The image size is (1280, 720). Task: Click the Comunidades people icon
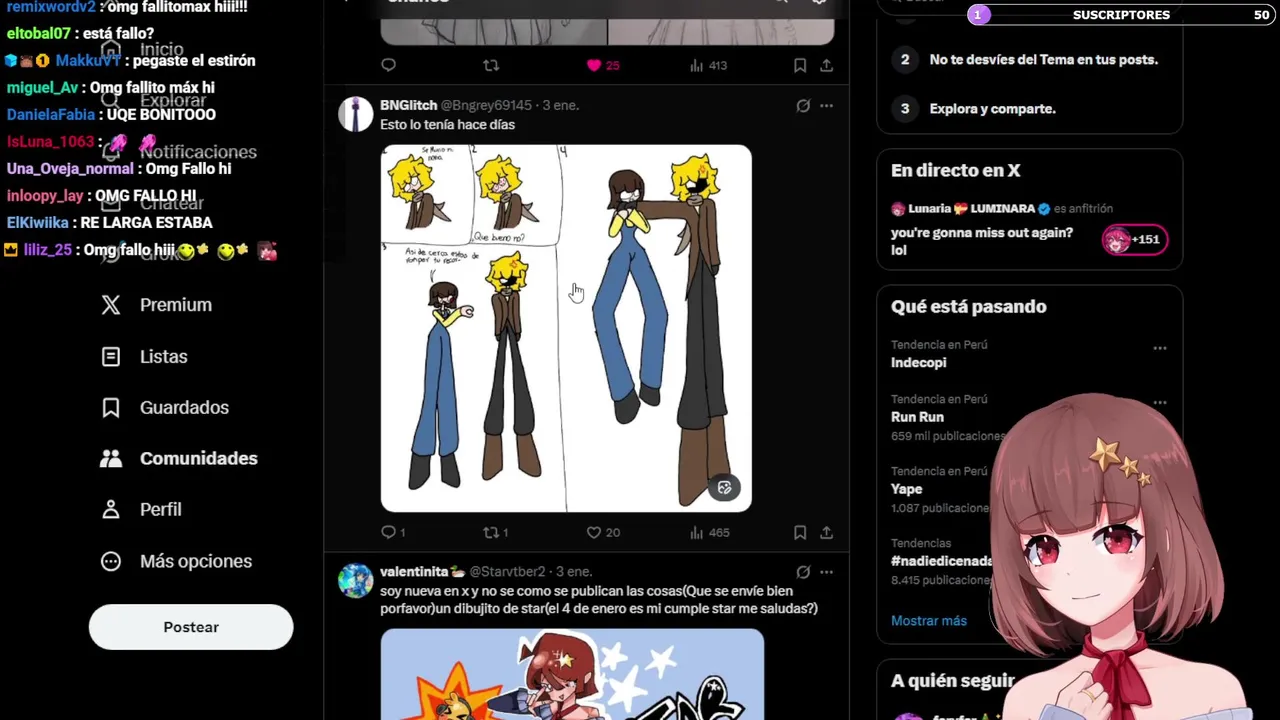click(x=111, y=458)
